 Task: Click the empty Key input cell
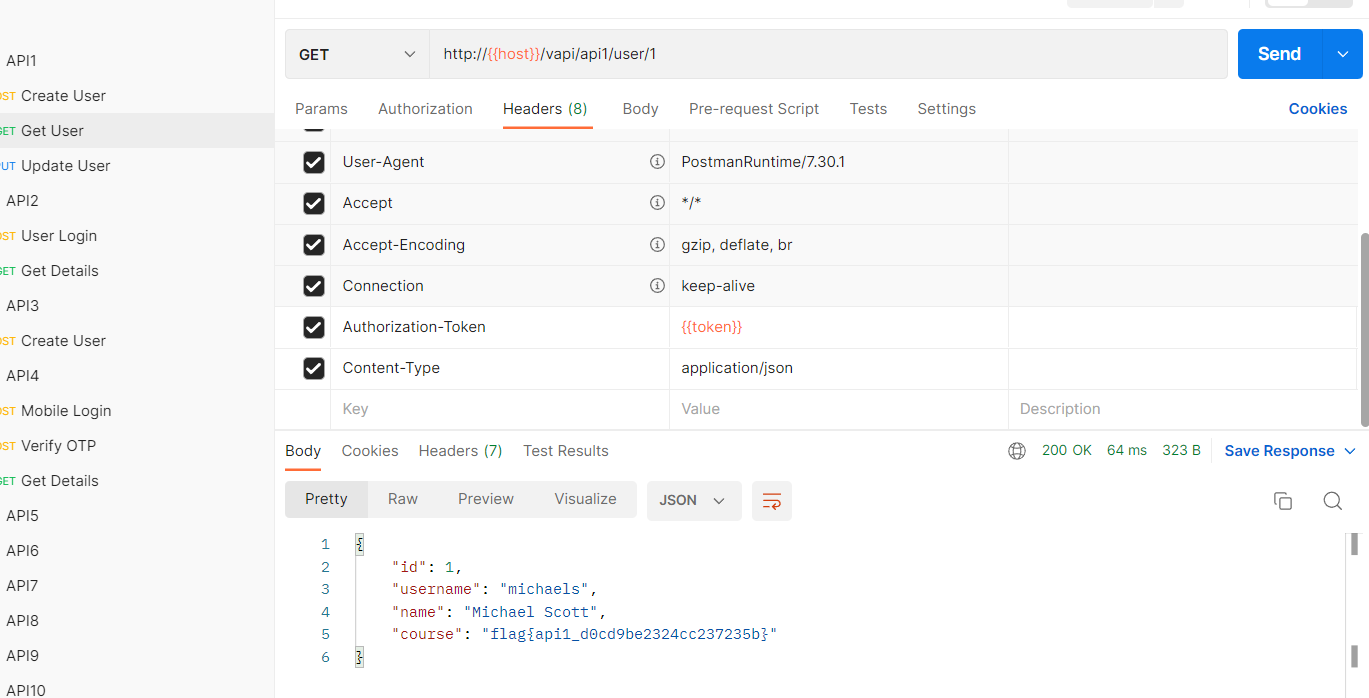500,409
